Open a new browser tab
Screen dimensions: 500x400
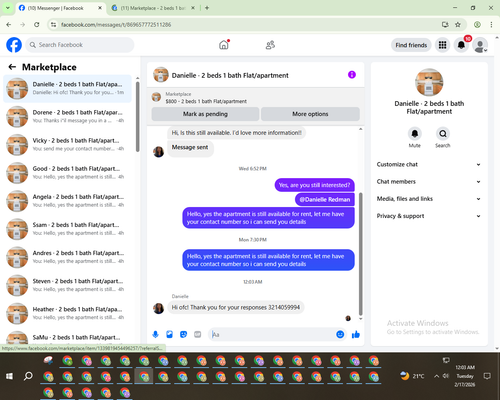pos(207,8)
